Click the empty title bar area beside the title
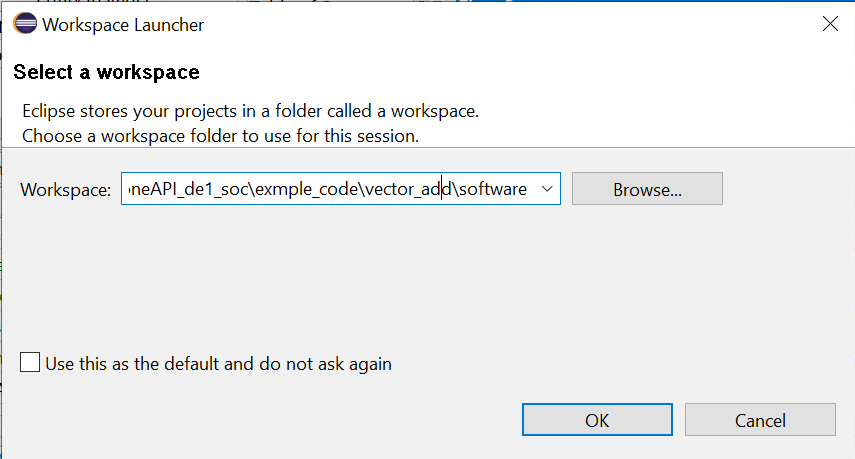This screenshot has height=459, width=855. pos(507,25)
